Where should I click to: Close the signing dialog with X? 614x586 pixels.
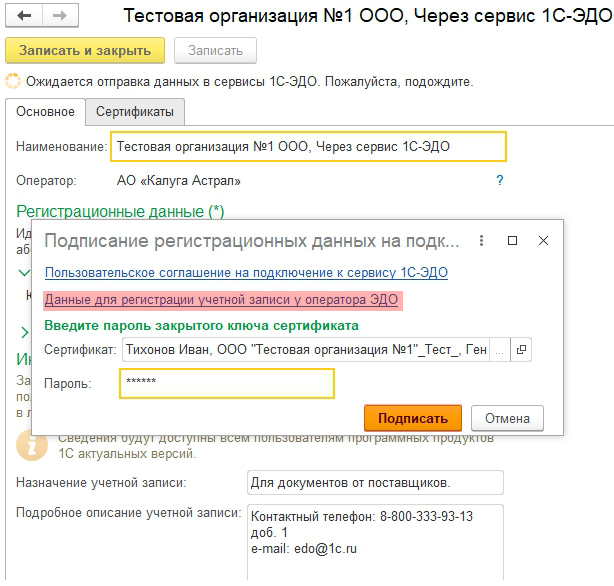point(543,241)
